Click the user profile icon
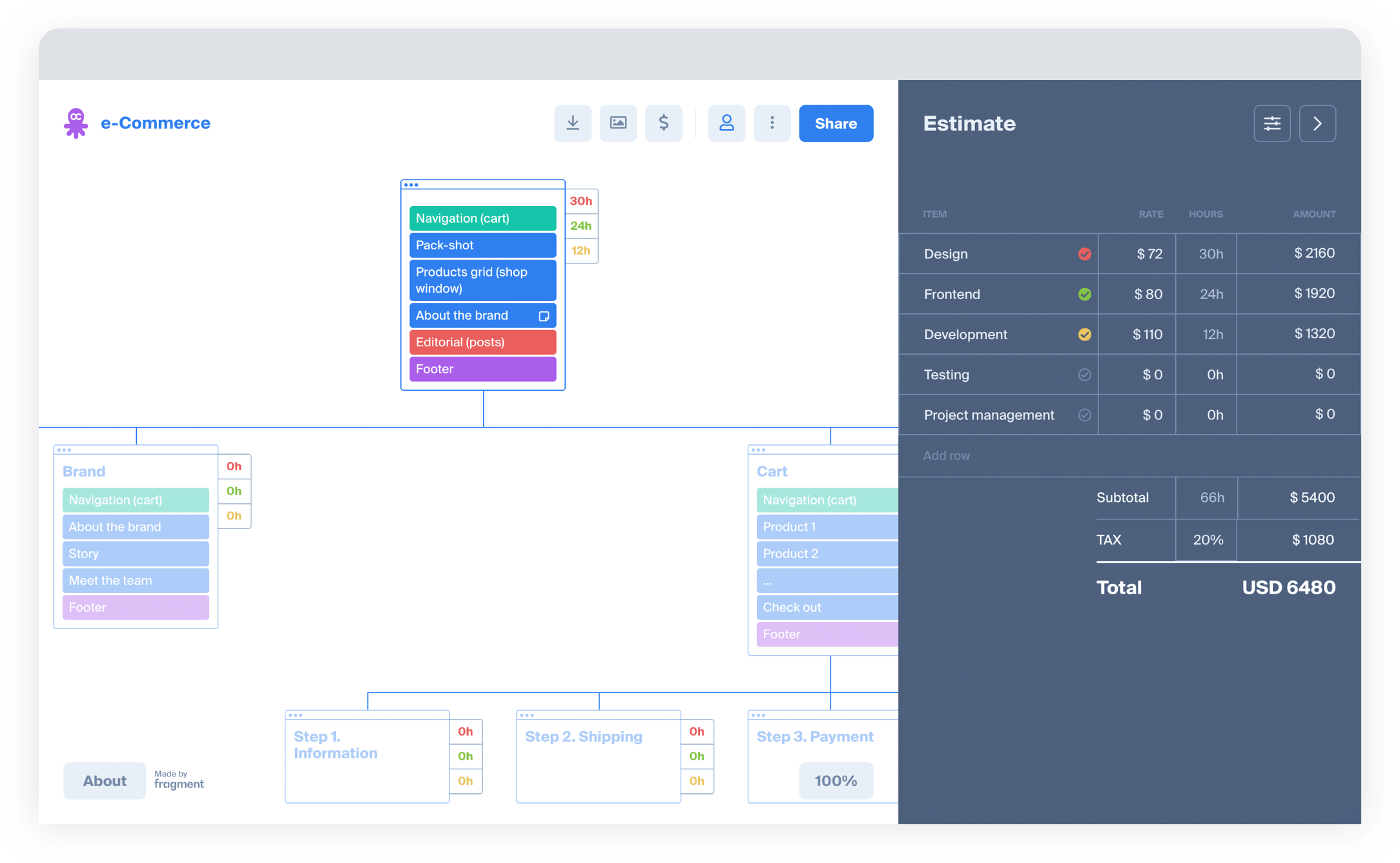Screen dimensions: 1400x863 click(726, 123)
